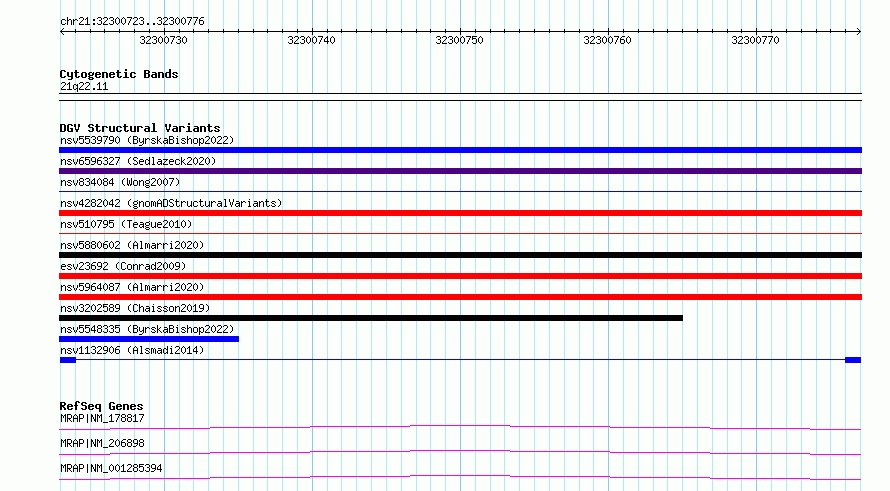Open the nsv5964087 (Almarri2020) label
Screen dimensions: 890x491
click(x=132, y=287)
